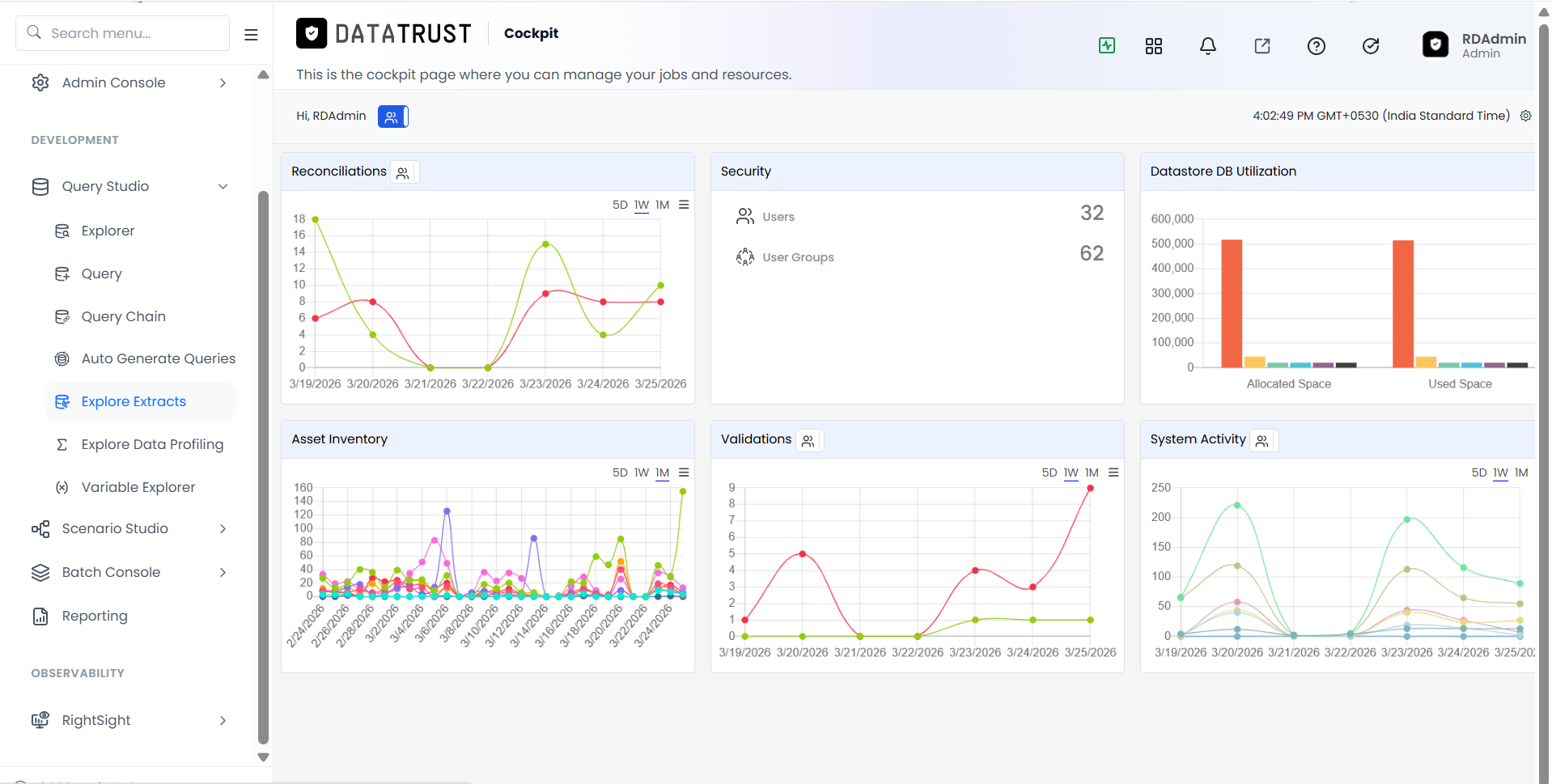Click the orange Allocated Space bar

(x=1232, y=303)
